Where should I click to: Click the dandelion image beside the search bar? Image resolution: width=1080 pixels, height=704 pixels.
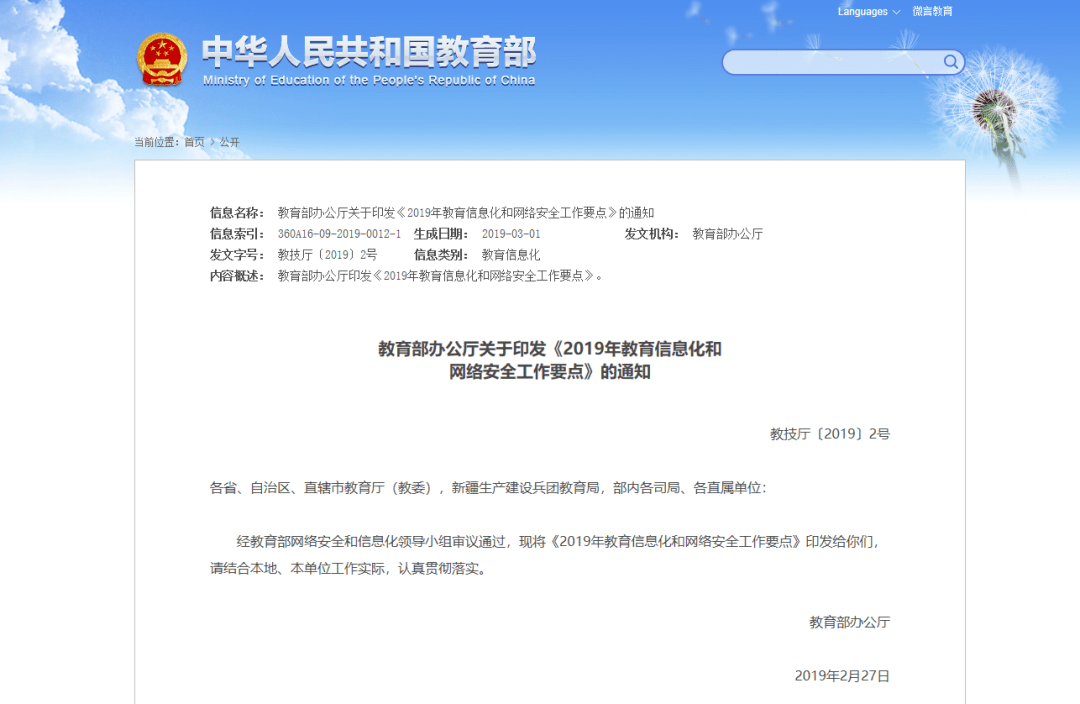990,110
